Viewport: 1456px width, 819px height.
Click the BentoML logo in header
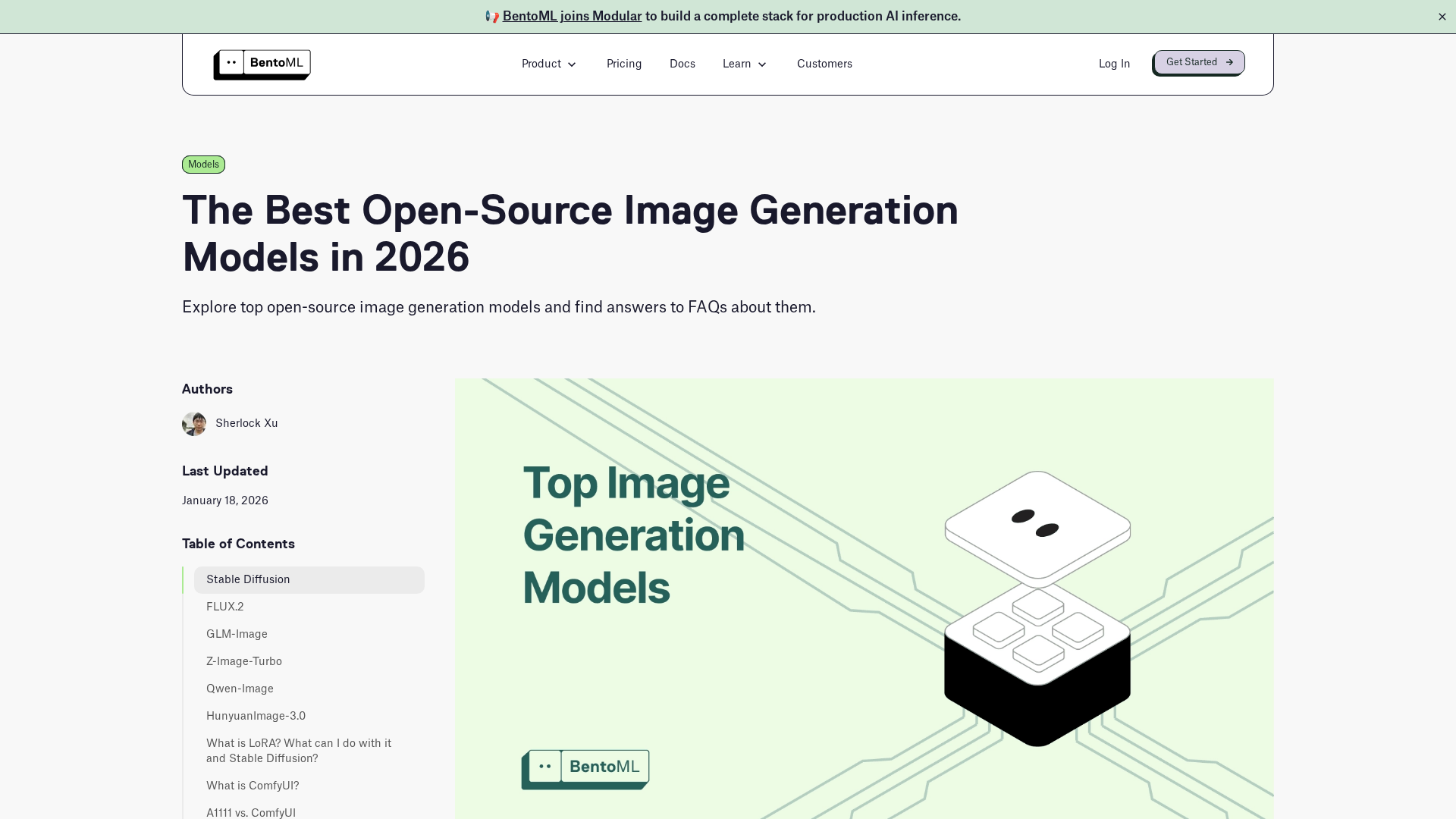click(x=262, y=64)
